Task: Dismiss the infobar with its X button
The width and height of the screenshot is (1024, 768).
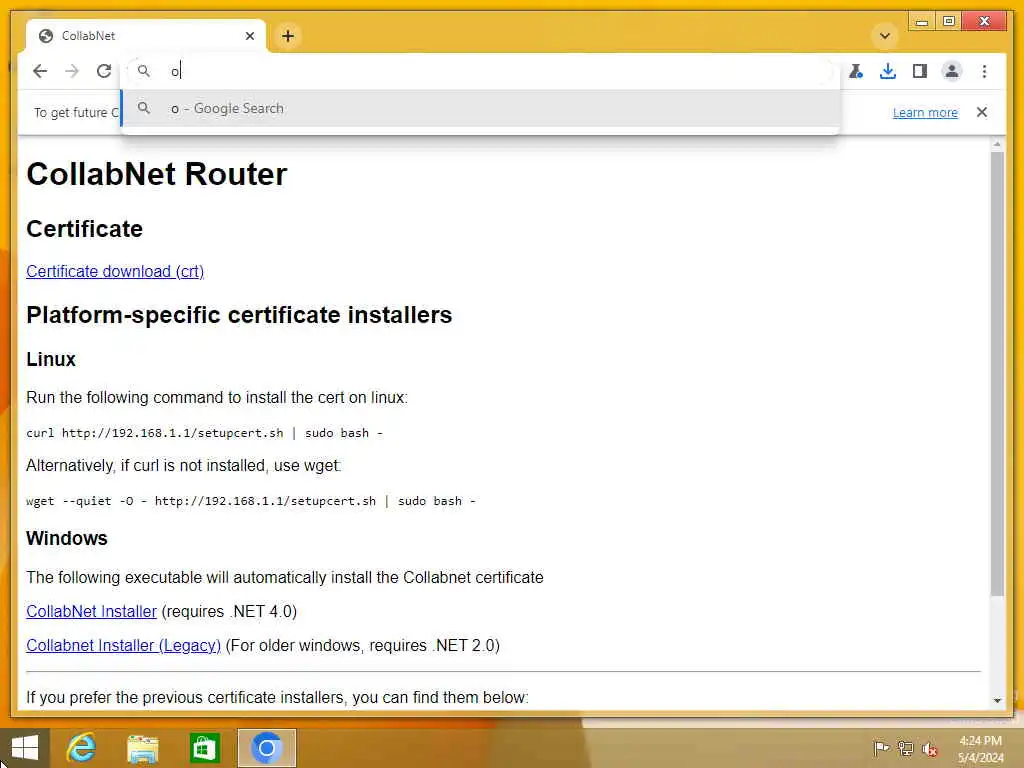Action: 982,112
